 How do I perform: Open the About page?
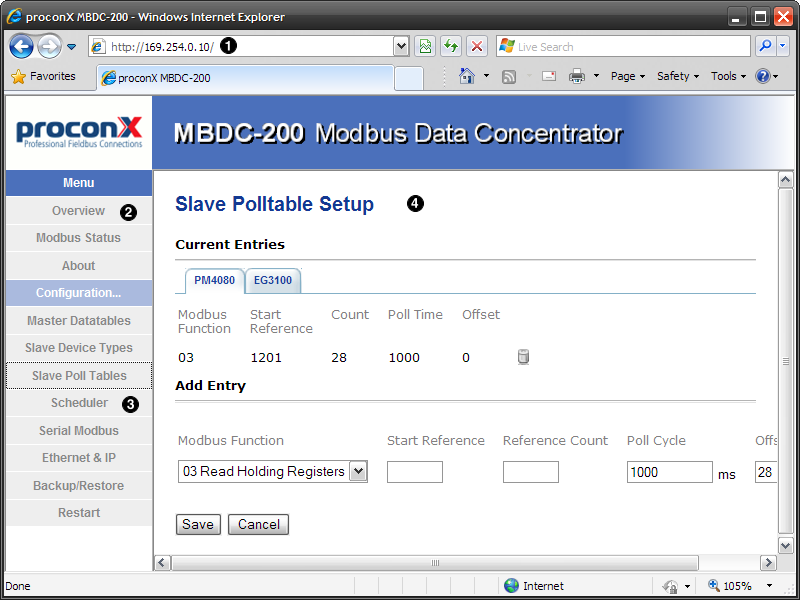point(79,266)
